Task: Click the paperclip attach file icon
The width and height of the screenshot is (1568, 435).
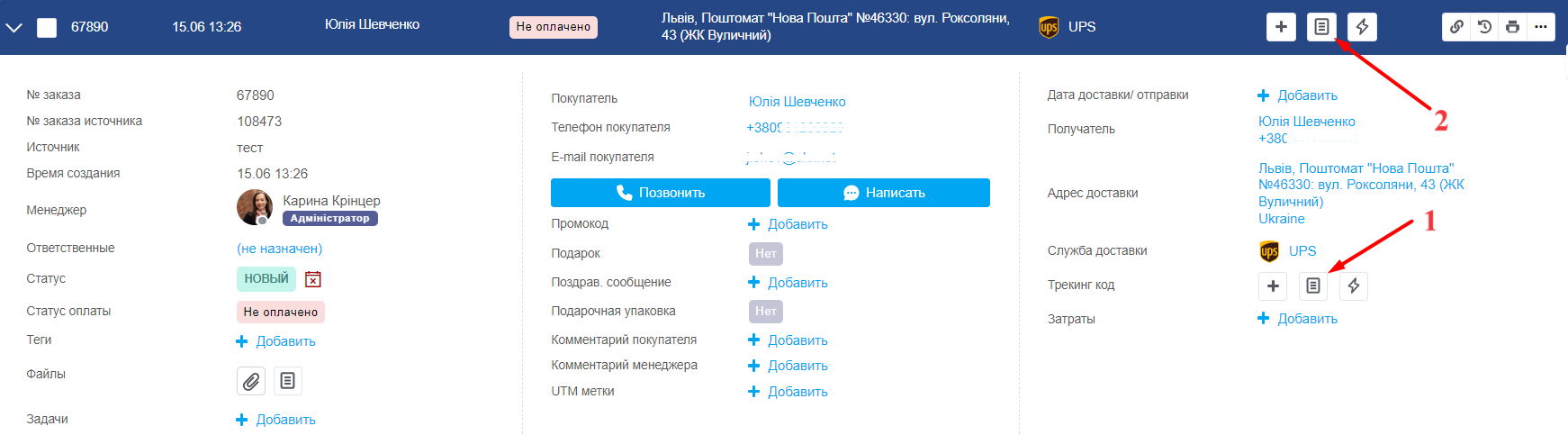Action: (251, 381)
